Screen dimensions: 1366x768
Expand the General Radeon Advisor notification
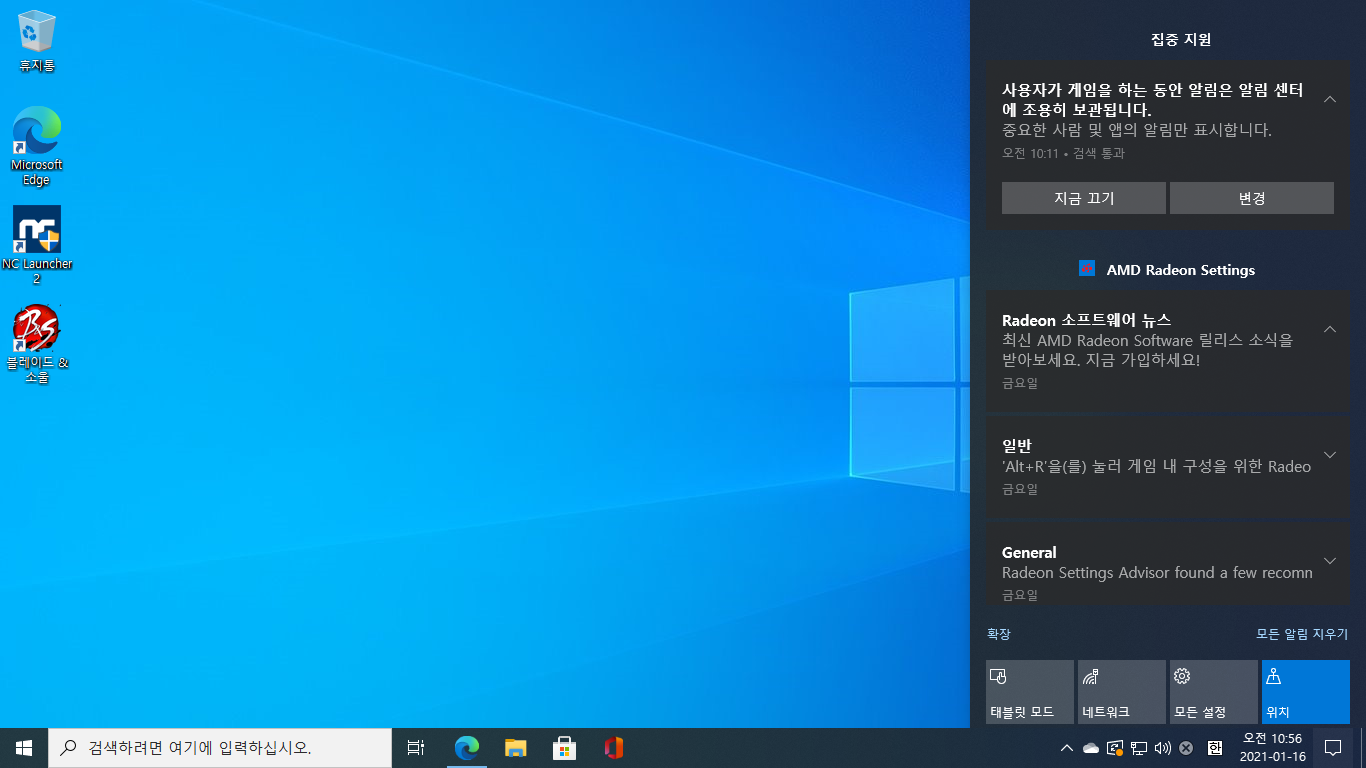(1330, 561)
